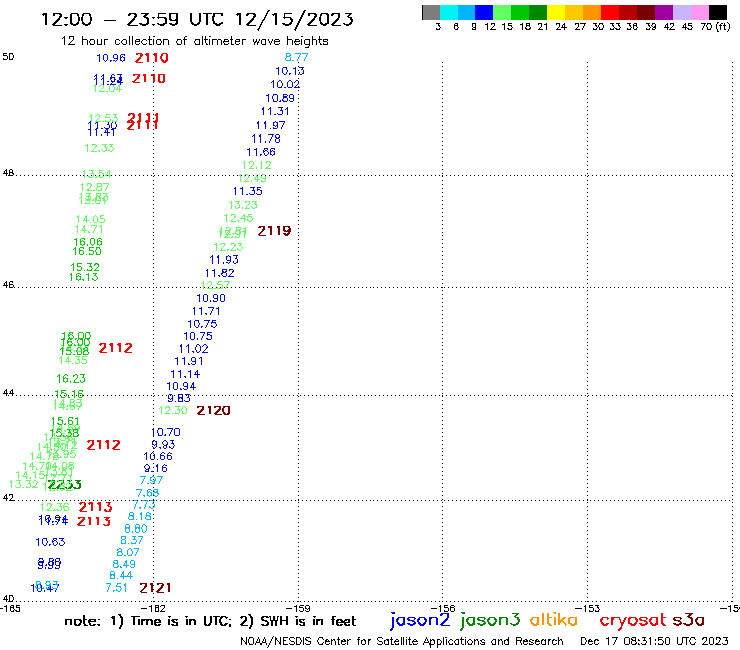Click the 'Dec 17 08:31:50 UTC 2023' timestamp

click(654, 641)
